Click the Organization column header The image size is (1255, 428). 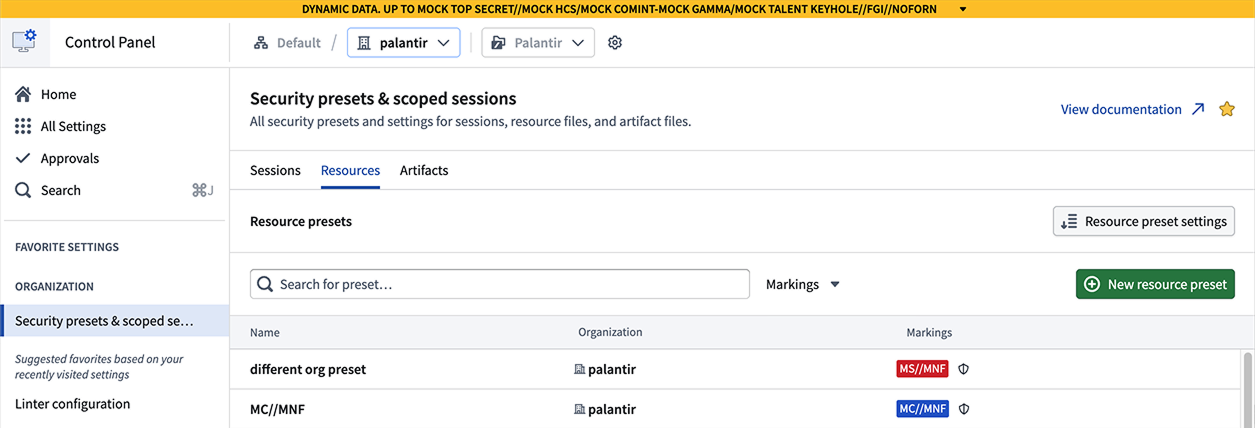pos(610,332)
